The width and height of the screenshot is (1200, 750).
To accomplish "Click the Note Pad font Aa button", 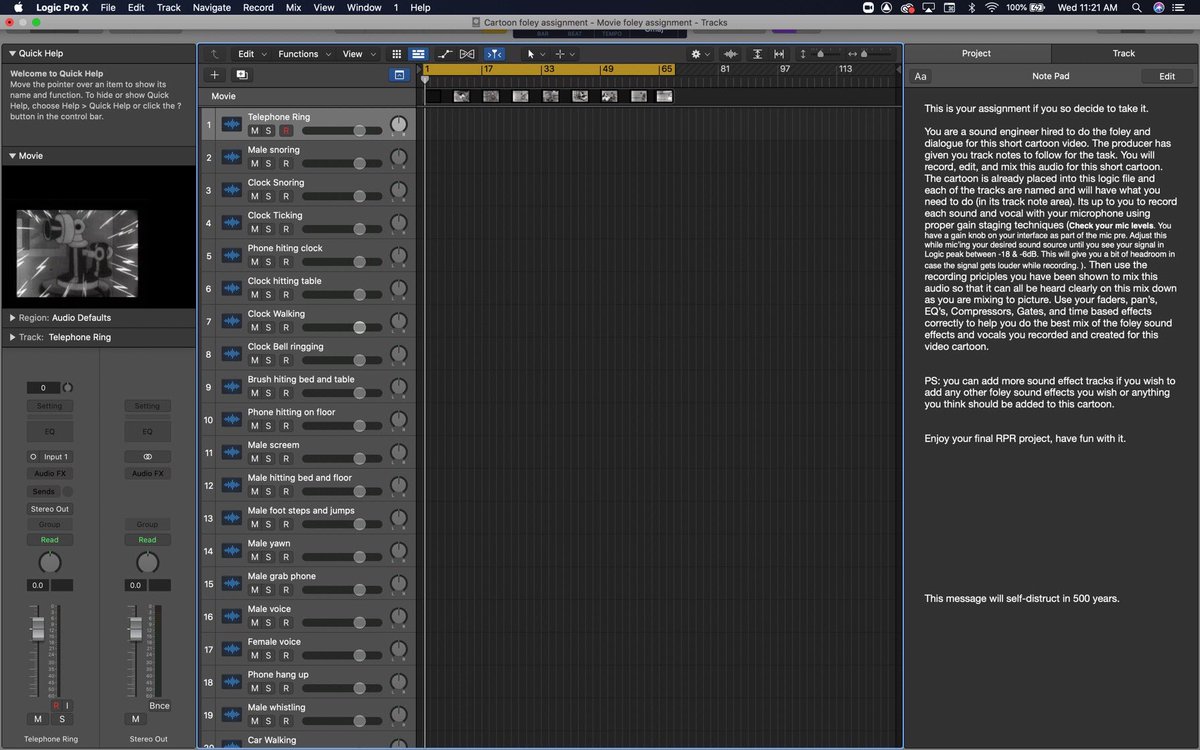I will pyautogui.click(x=921, y=76).
